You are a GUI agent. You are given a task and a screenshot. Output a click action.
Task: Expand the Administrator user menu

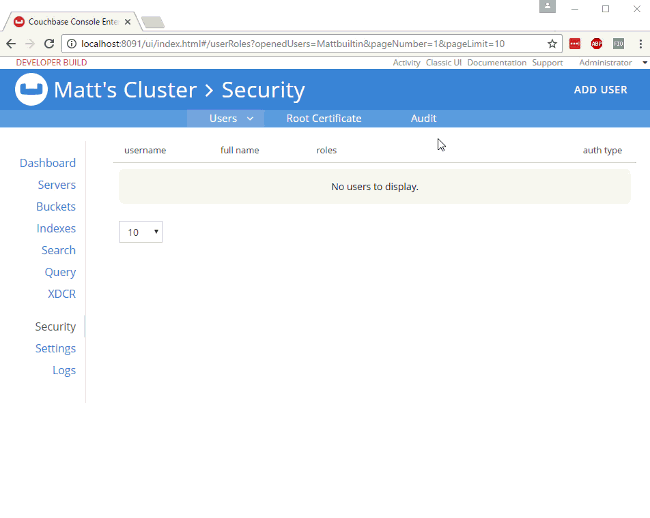(611, 63)
